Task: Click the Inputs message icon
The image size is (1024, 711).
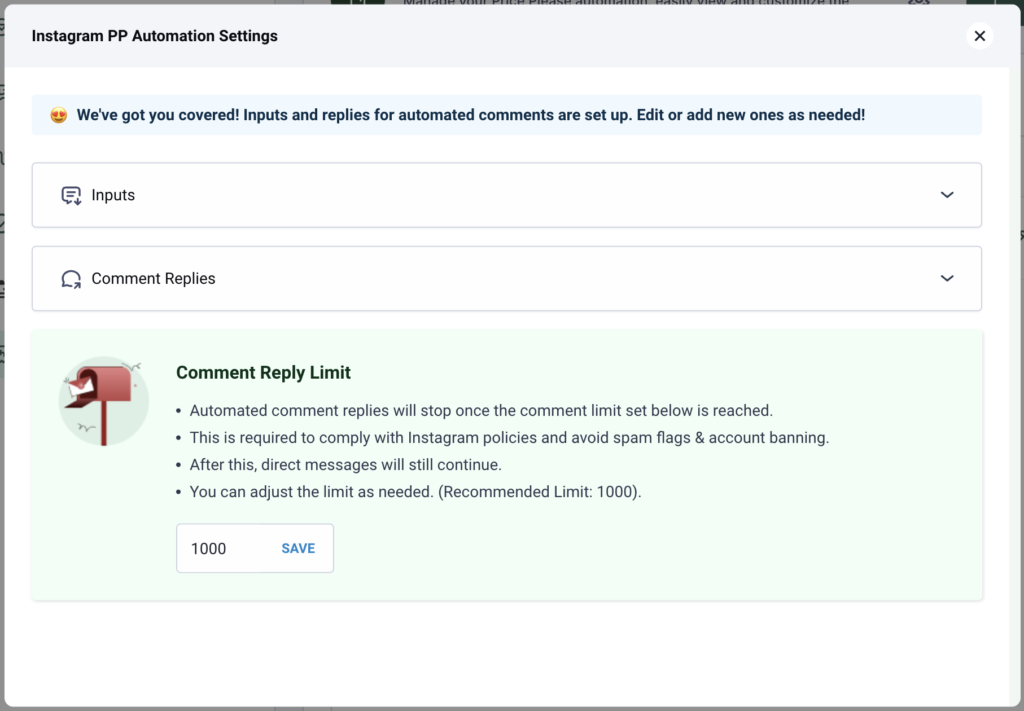Action: (71, 195)
